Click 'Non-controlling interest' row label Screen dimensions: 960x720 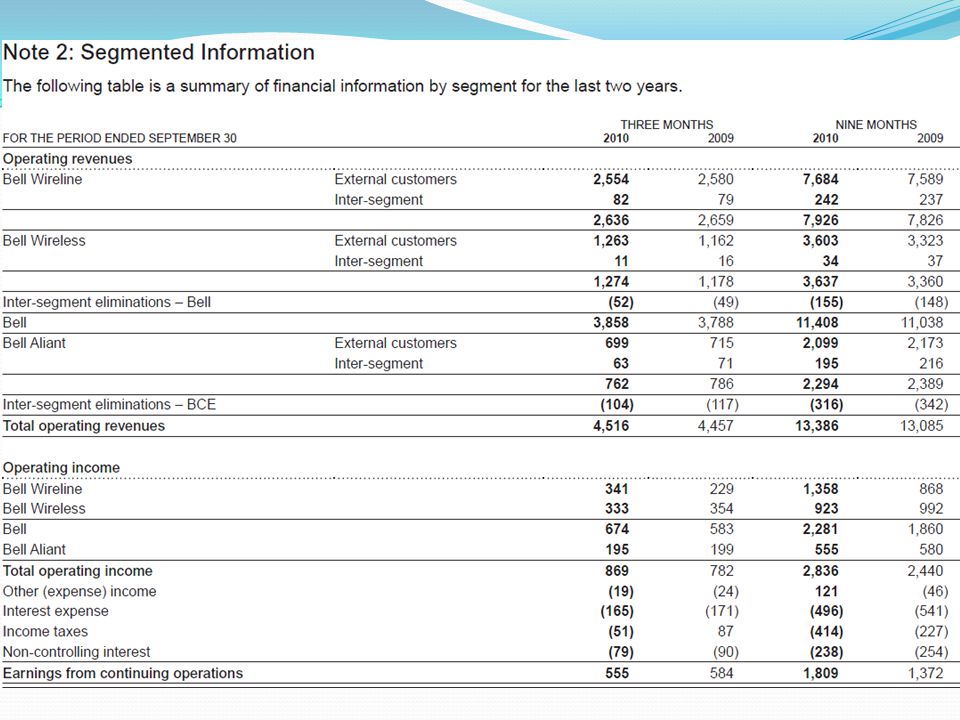click(x=77, y=652)
